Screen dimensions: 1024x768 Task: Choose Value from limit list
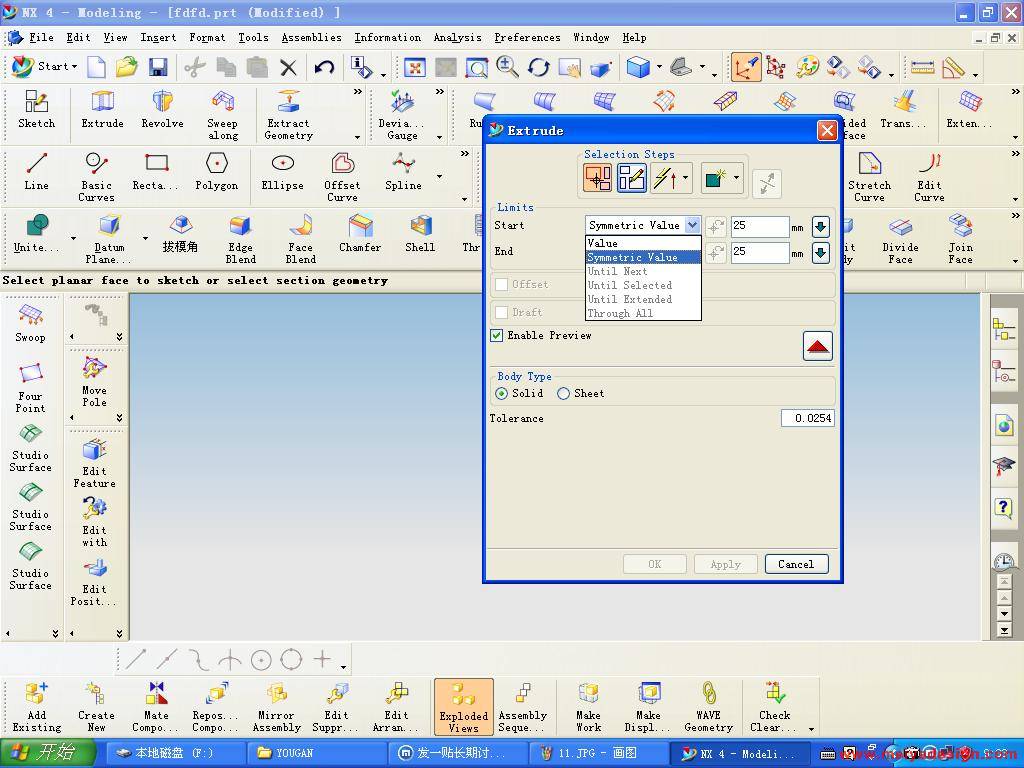tap(643, 243)
